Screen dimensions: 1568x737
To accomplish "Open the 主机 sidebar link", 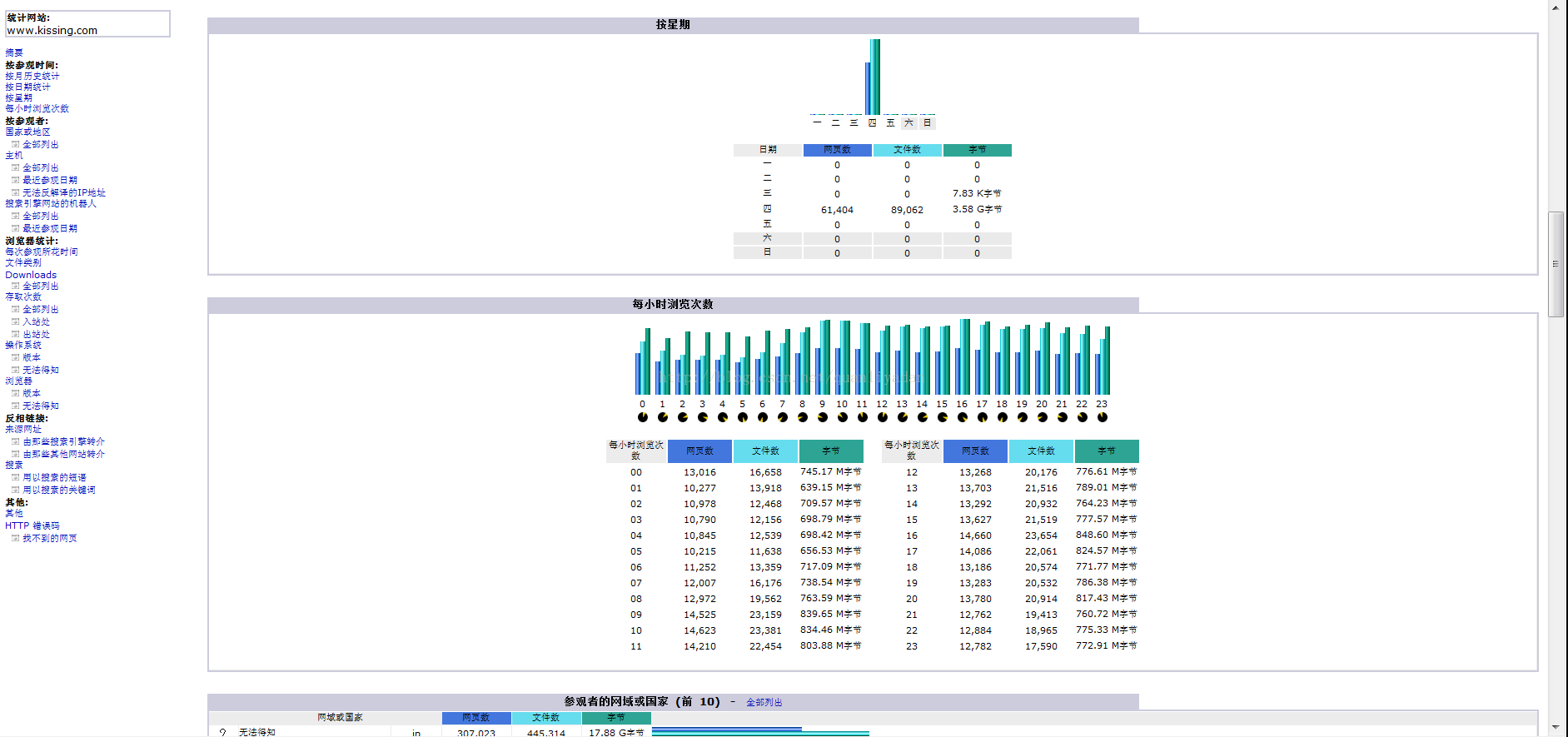I will pos(14,155).
